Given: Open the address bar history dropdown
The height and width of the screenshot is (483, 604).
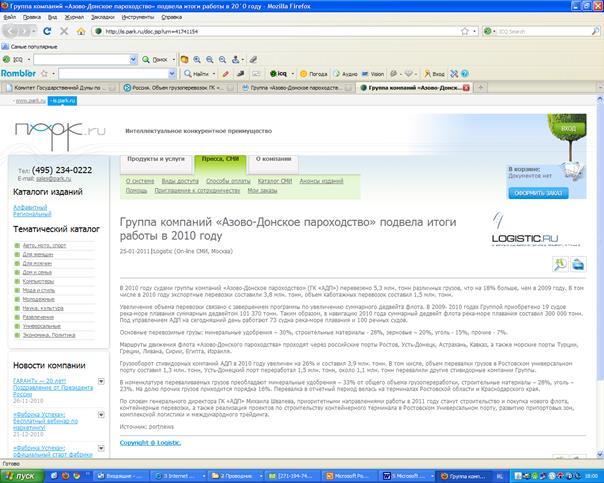Looking at the screenshot, I should pyautogui.click(x=475, y=32).
